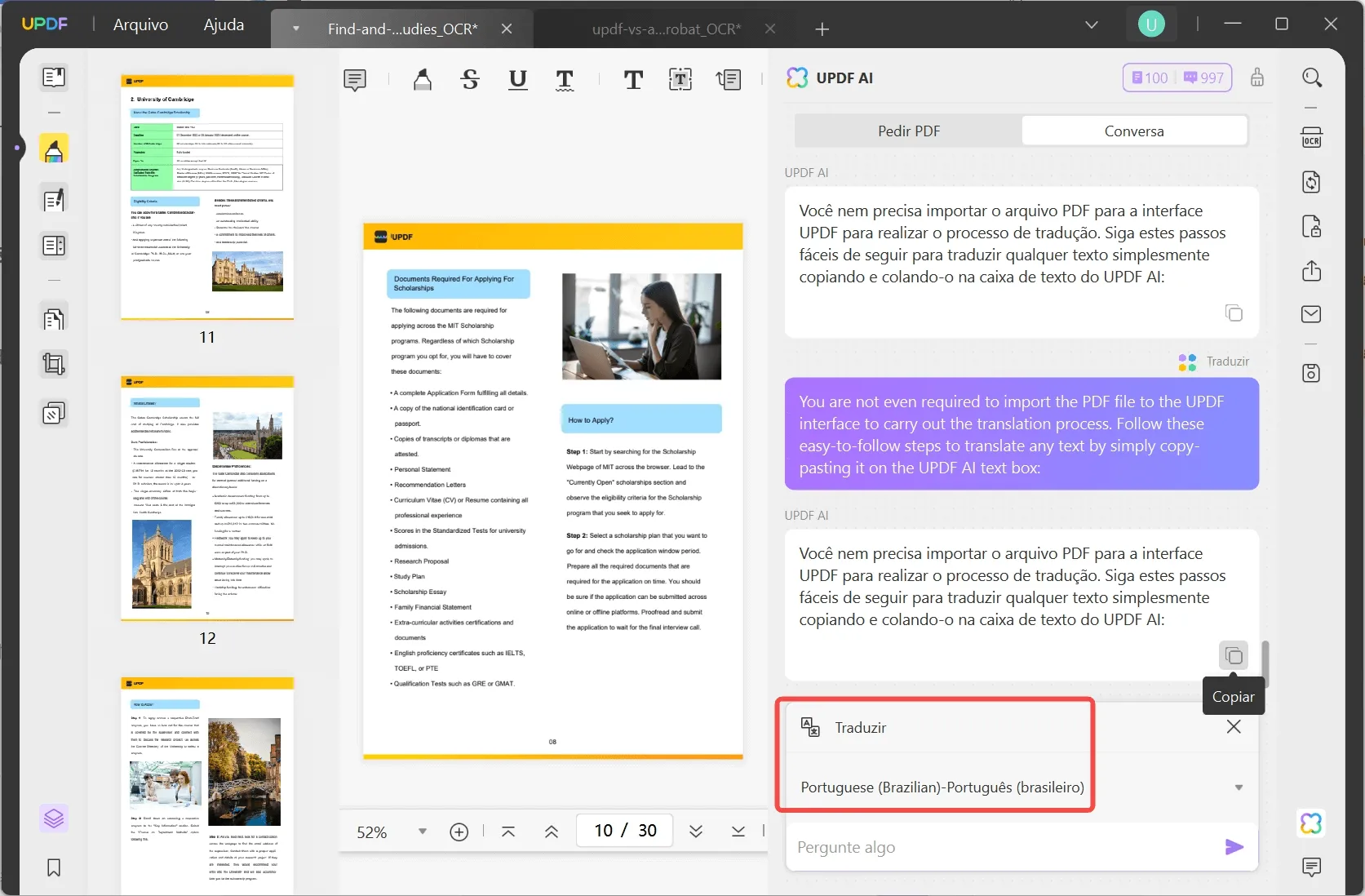This screenshot has width=1365, height=896.
Task: Select the Strikethrough tool
Action: (x=470, y=80)
